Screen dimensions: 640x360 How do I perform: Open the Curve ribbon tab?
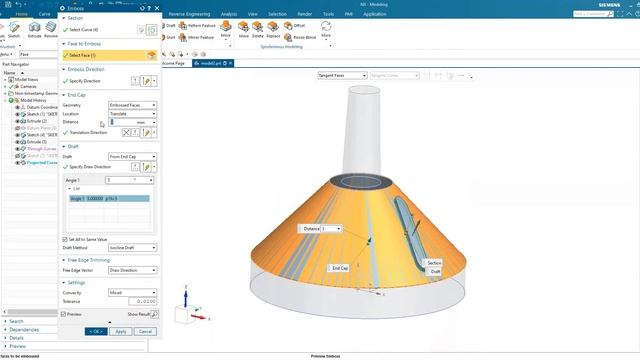(x=44, y=14)
